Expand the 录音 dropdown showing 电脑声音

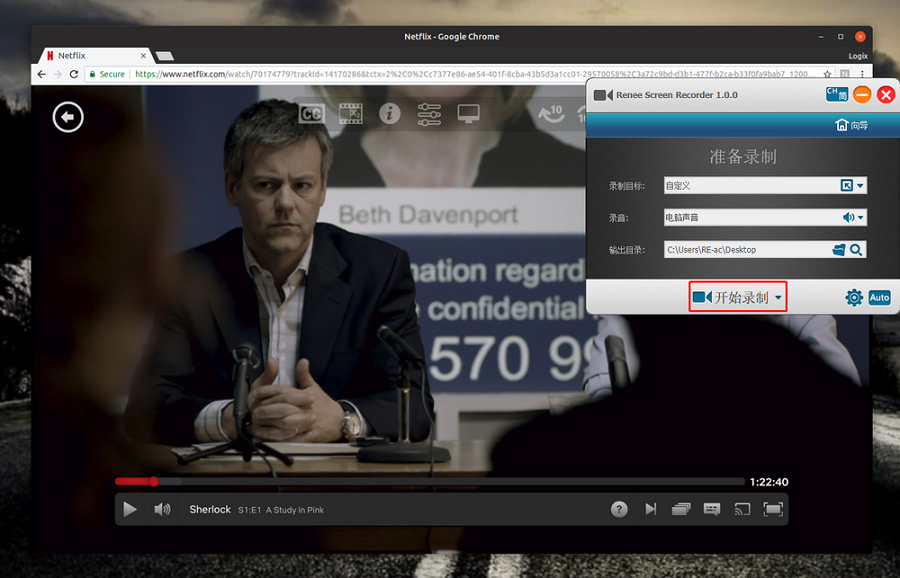pos(860,218)
